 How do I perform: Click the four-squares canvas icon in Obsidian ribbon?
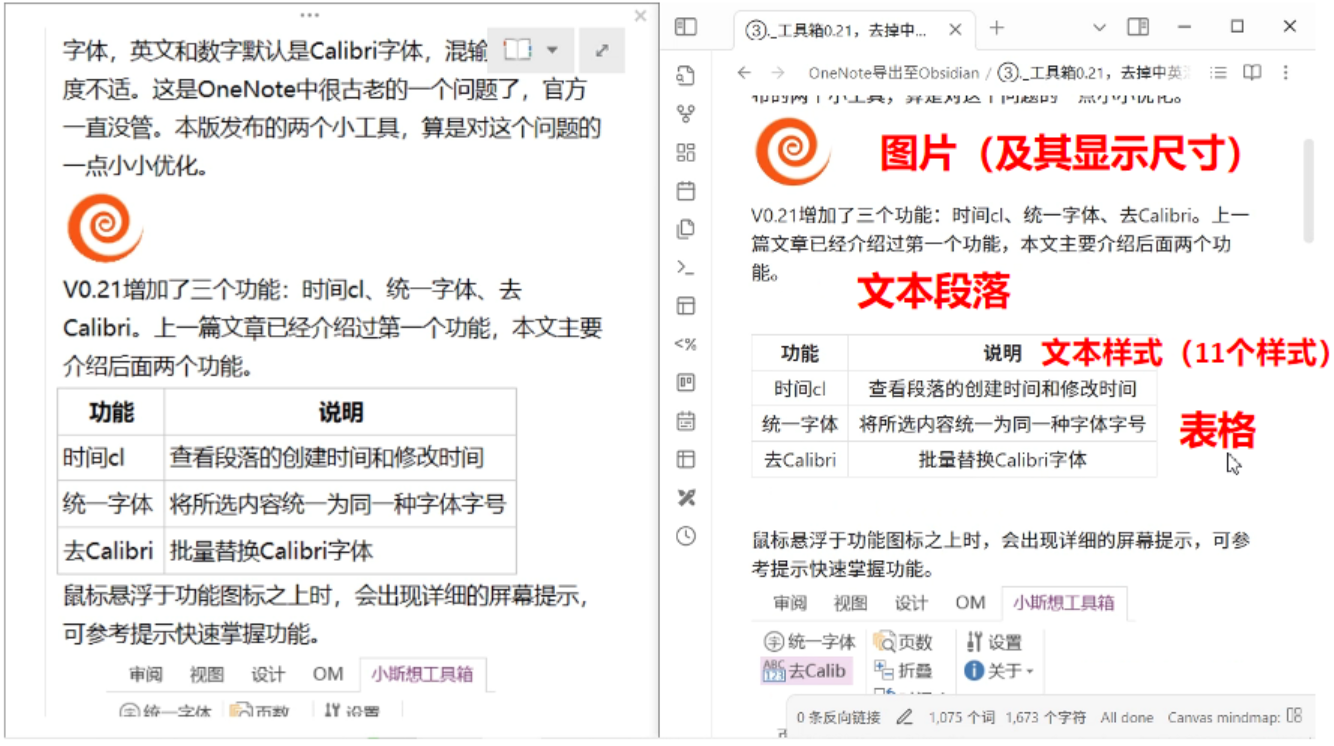[x=686, y=152]
